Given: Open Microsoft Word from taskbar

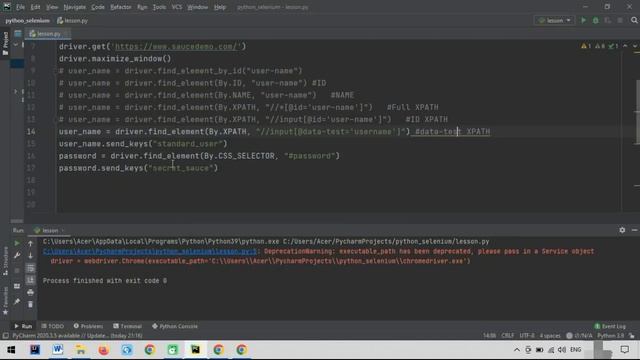Looking at the screenshot, I should (x=58, y=350).
